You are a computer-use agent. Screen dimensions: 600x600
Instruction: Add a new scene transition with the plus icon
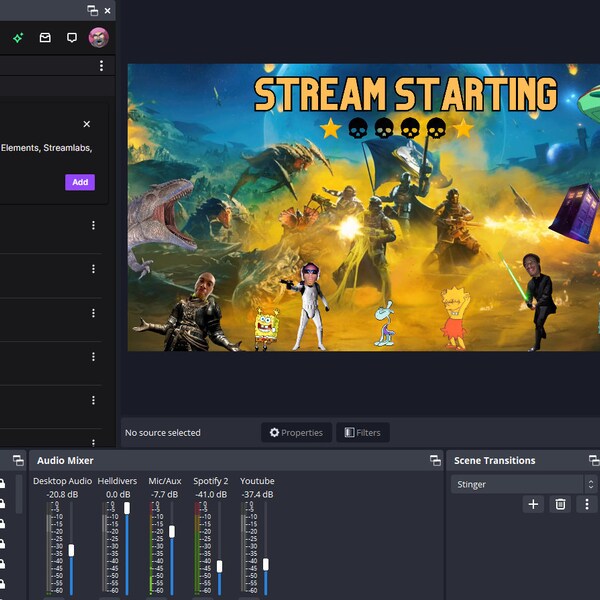click(x=533, y=504)
